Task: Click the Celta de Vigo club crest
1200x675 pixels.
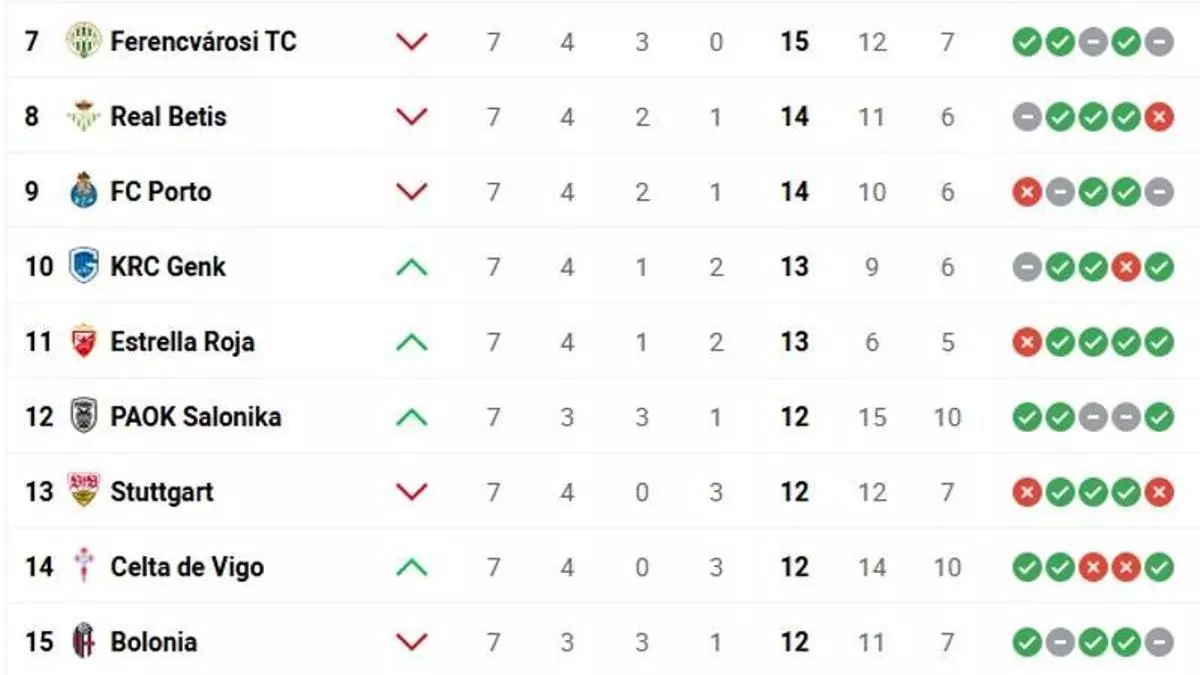Action: [84, 567]
